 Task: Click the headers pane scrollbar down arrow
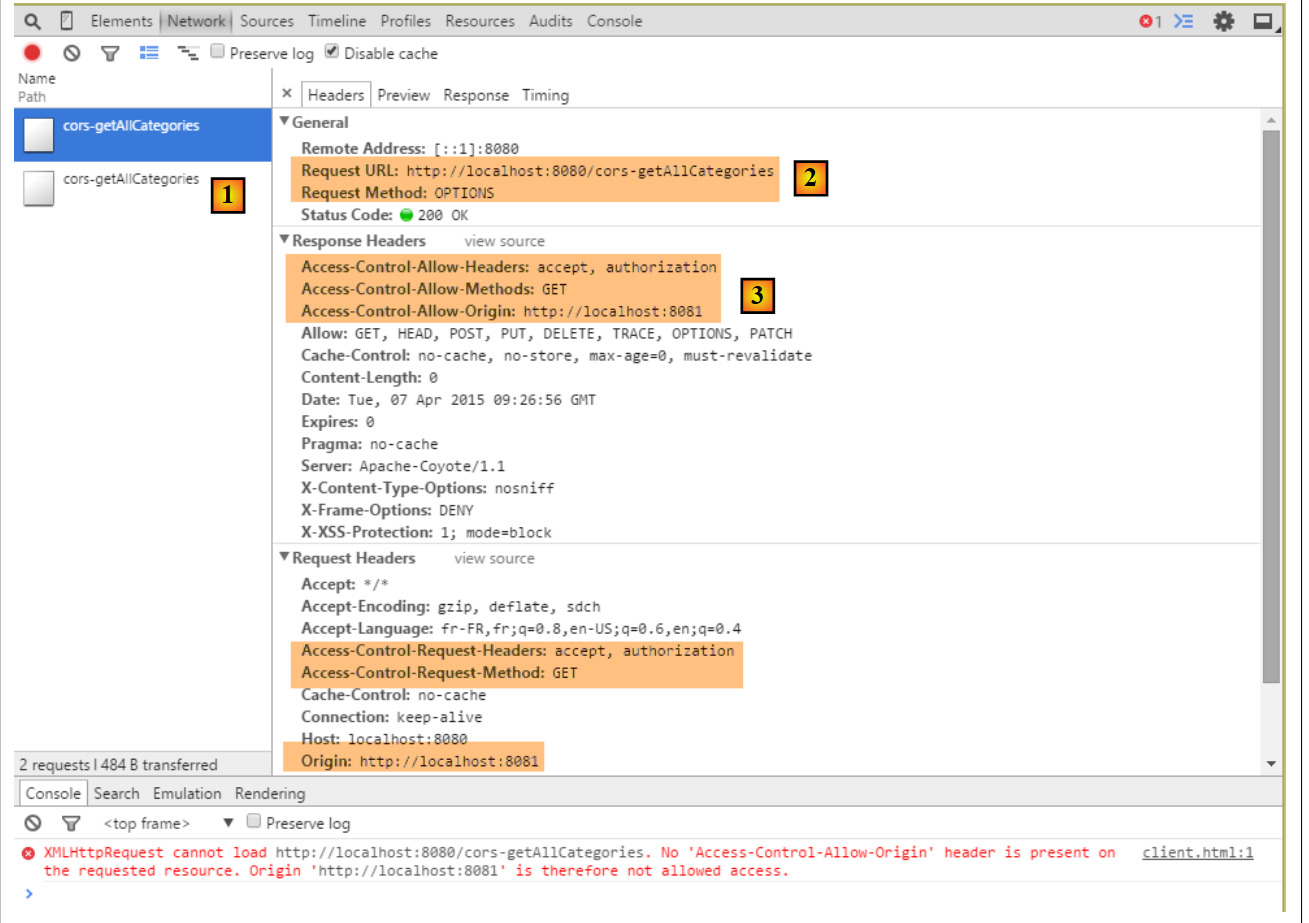tap(1272, 763)
